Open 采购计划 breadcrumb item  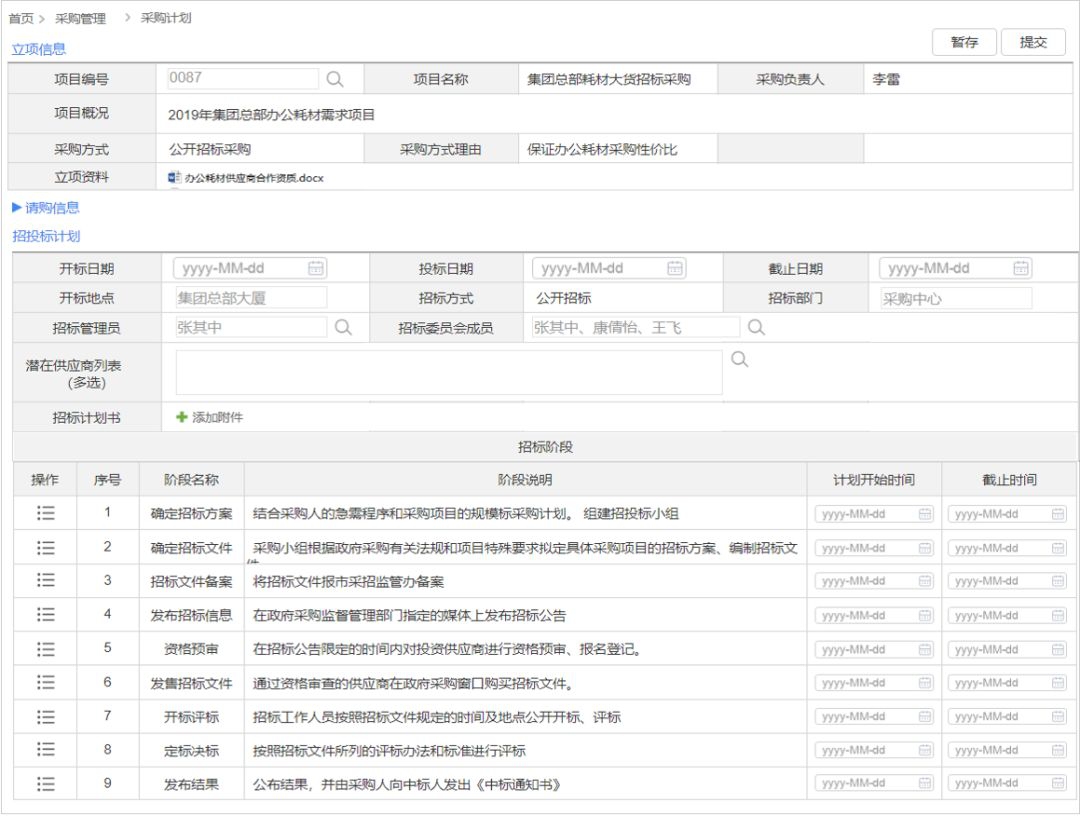pyautogui.click(x=166, y=18)
